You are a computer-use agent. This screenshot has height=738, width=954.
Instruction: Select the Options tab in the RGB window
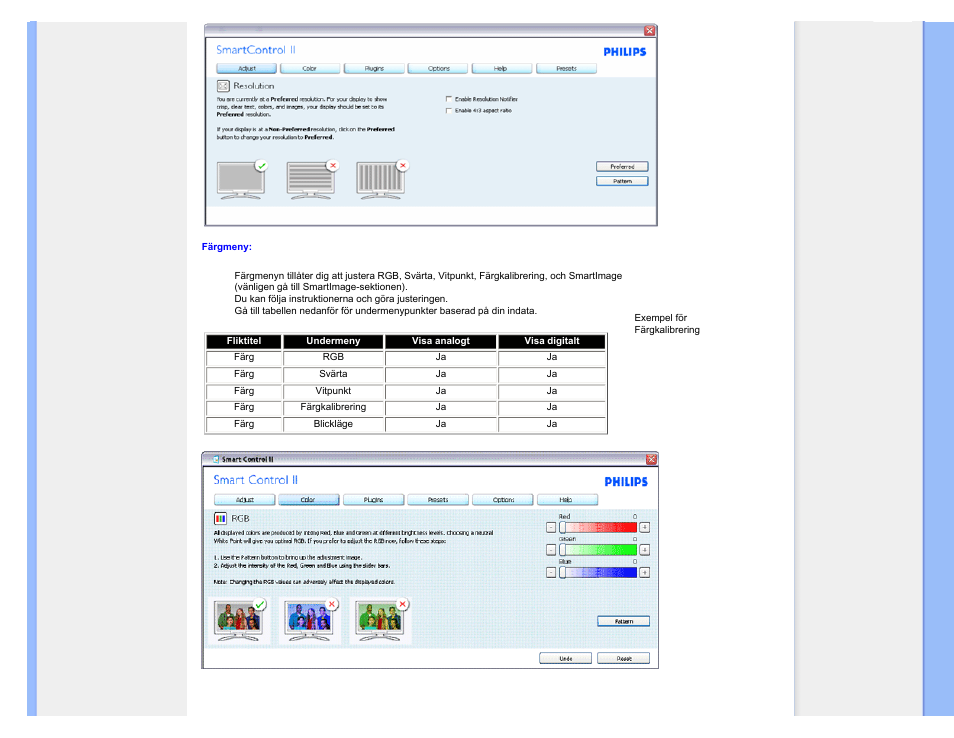tap(503, 500)
